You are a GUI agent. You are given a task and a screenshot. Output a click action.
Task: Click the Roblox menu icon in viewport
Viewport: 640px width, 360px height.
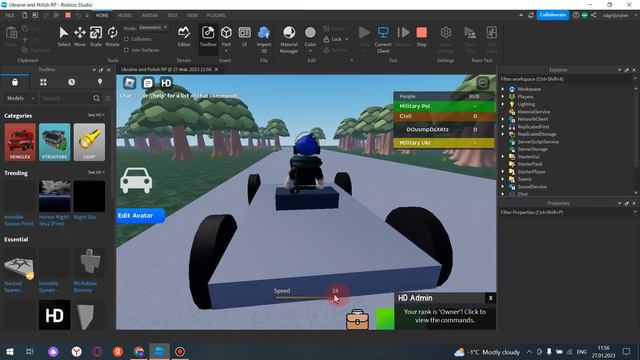[x=129, y=83]
